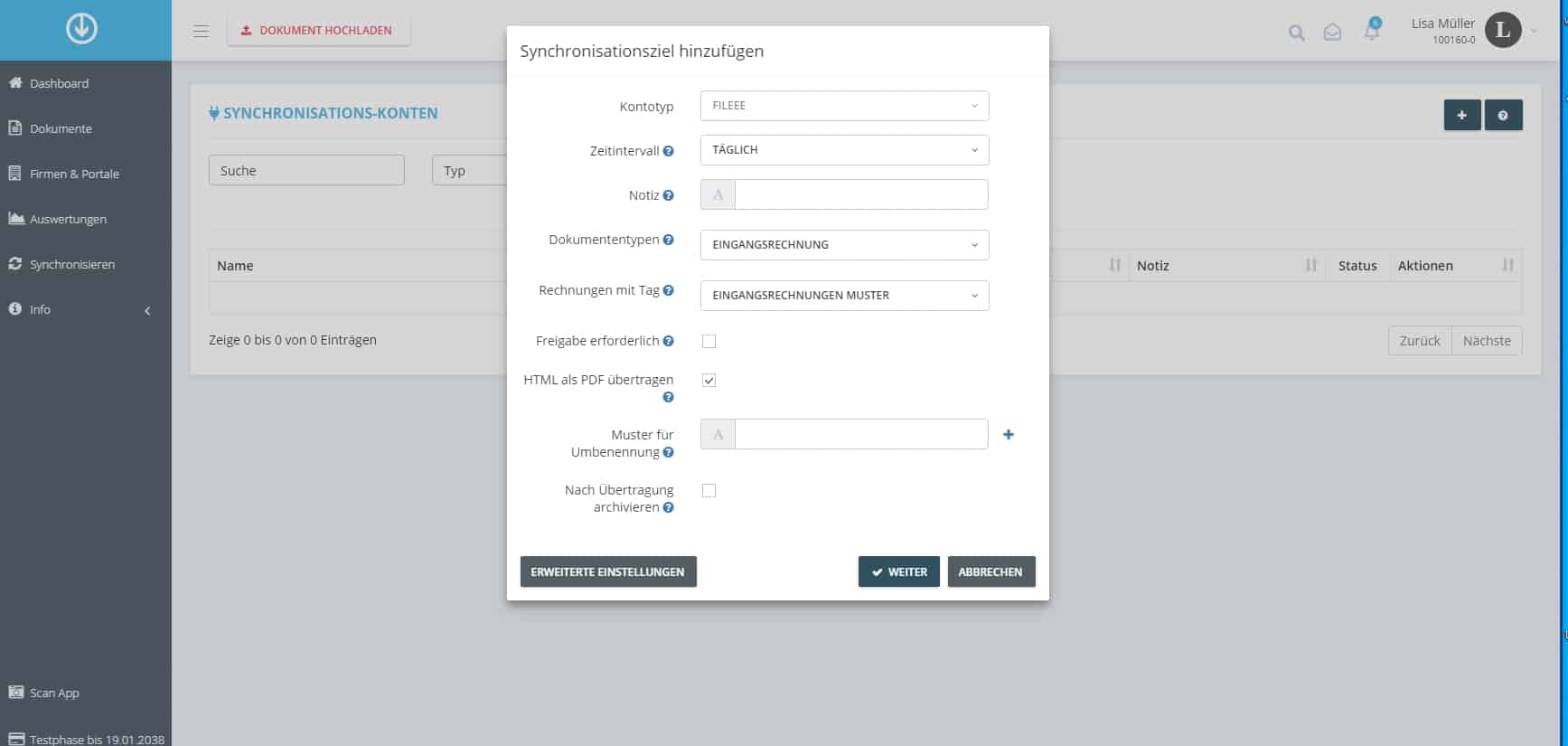Click the DOKUMENT HOCHLADEN button
1568x746 pixels.
(x=318, y=31)
